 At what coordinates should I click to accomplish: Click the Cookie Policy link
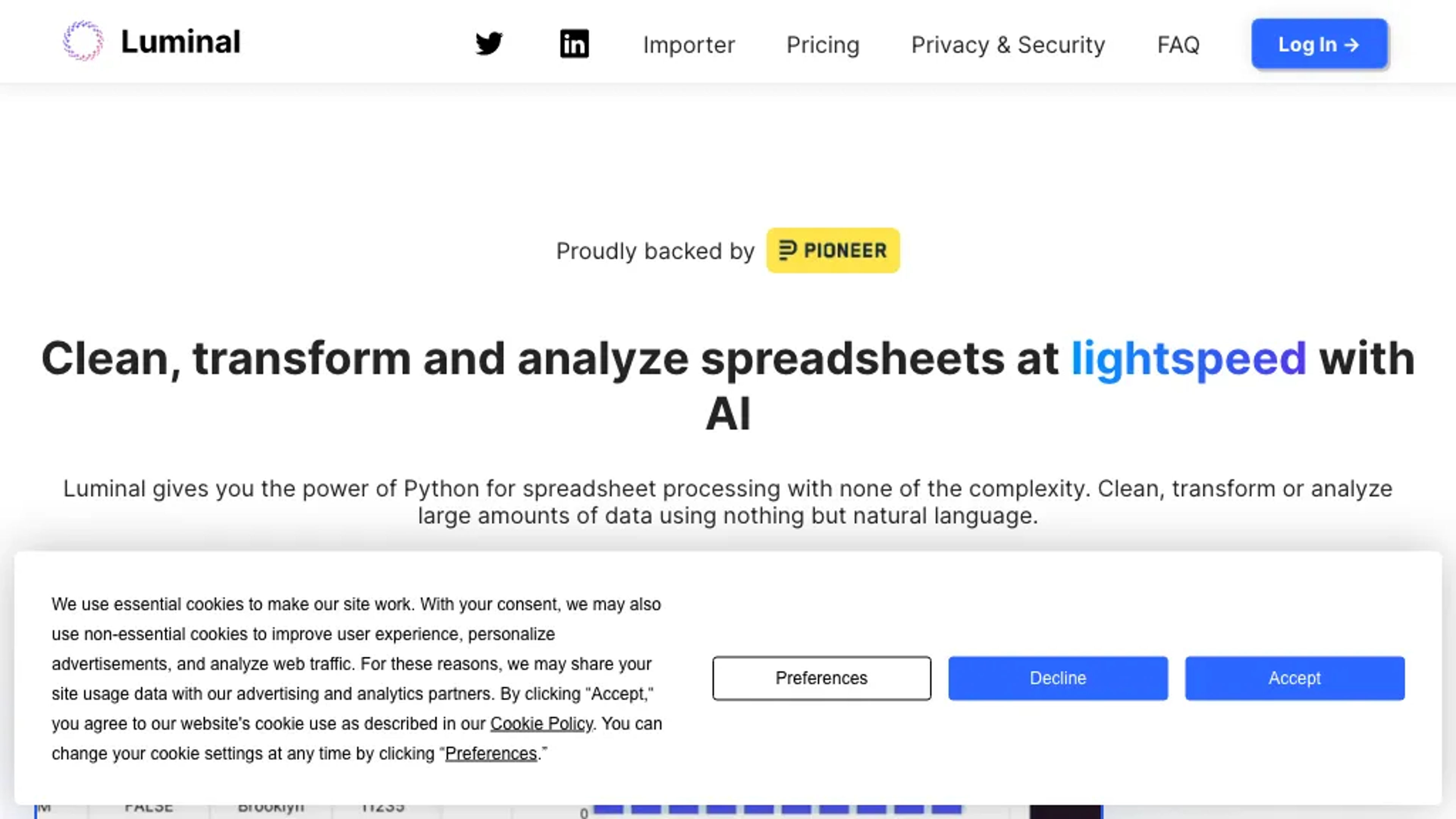[x=541, y=723]
